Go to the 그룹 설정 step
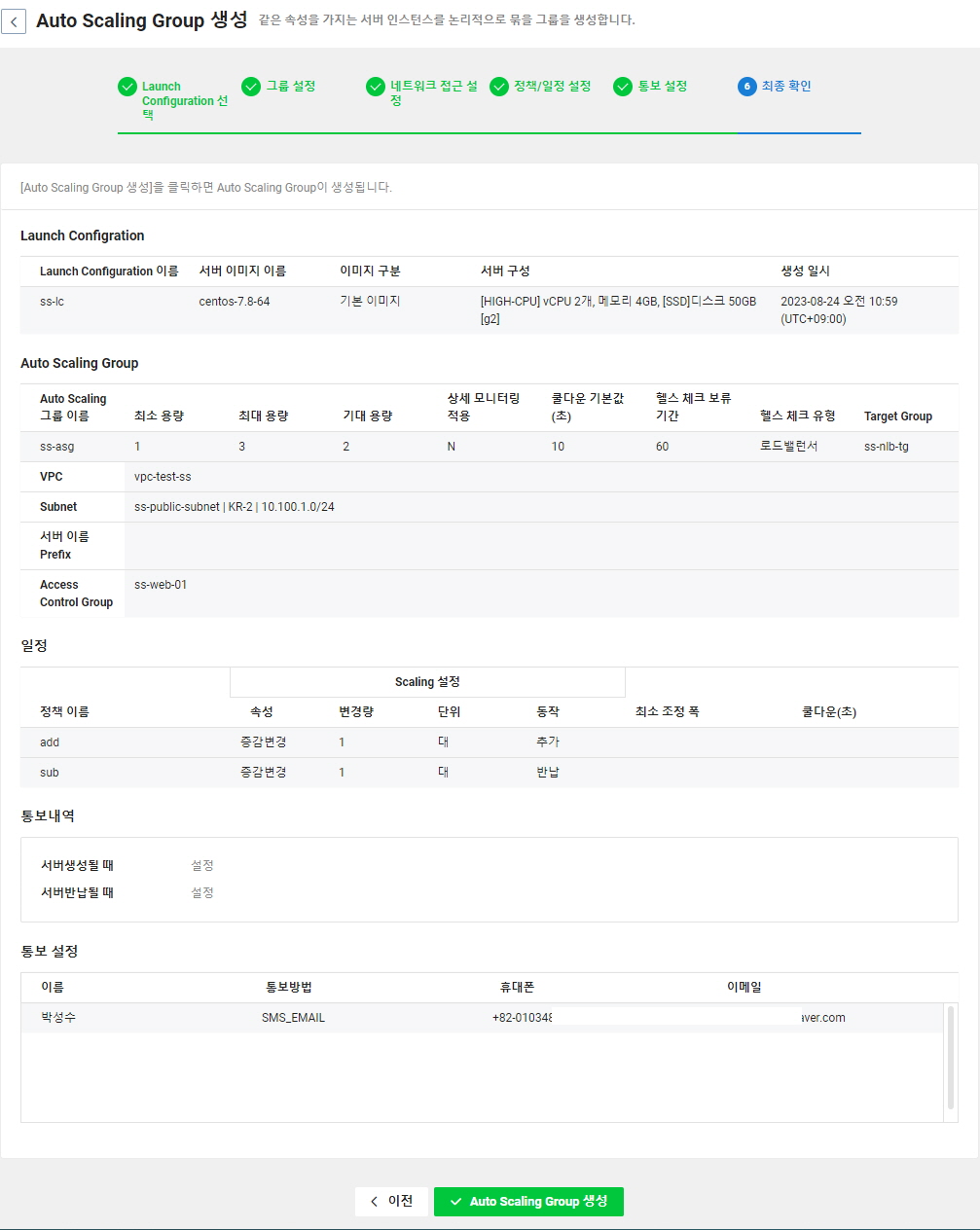This screenshot has width=980, height=1230. click(x=291, y=86)
